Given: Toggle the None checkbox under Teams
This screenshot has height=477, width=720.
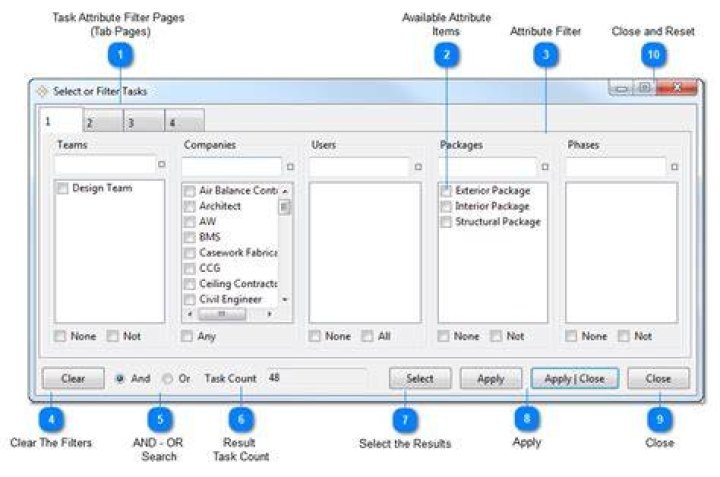Looking at the screenshot, I should (60, 336).
